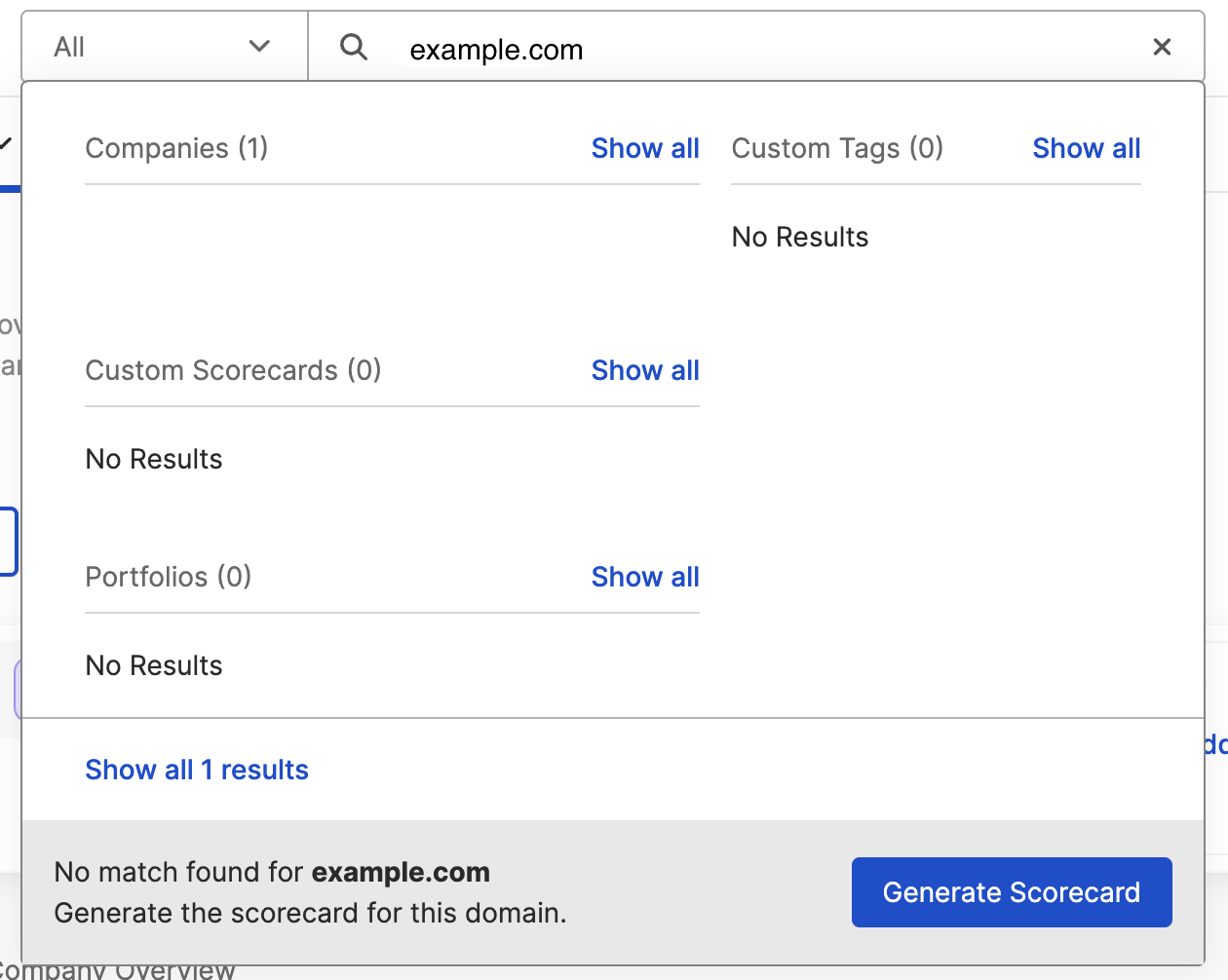Click the chevron arrow beside All
The height and width of the screenshot is (980, 1228).
tap(259, 46)
